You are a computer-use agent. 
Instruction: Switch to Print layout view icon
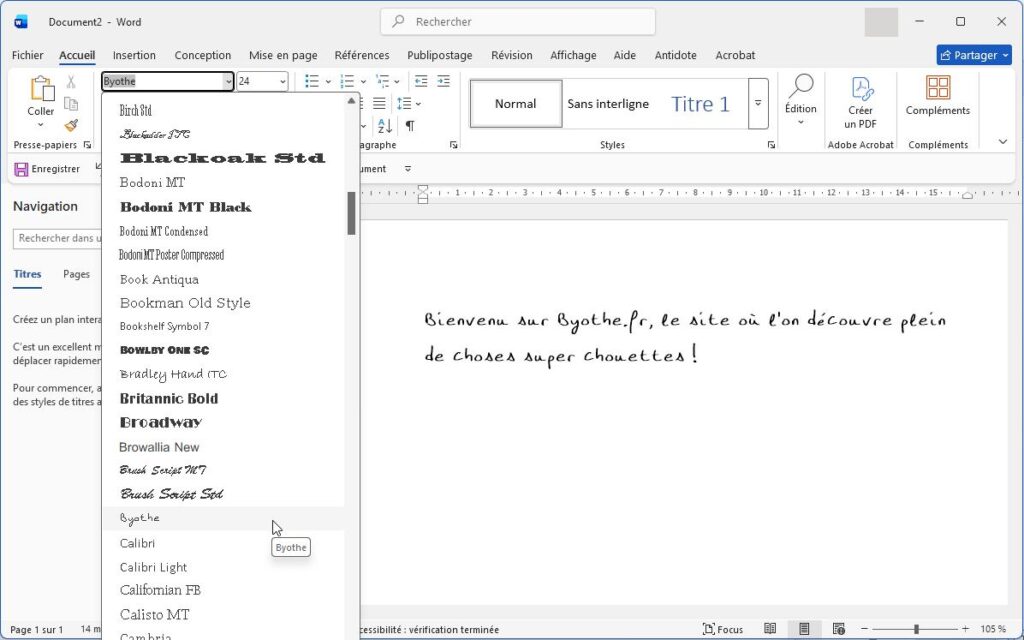[x=804, y=629]
